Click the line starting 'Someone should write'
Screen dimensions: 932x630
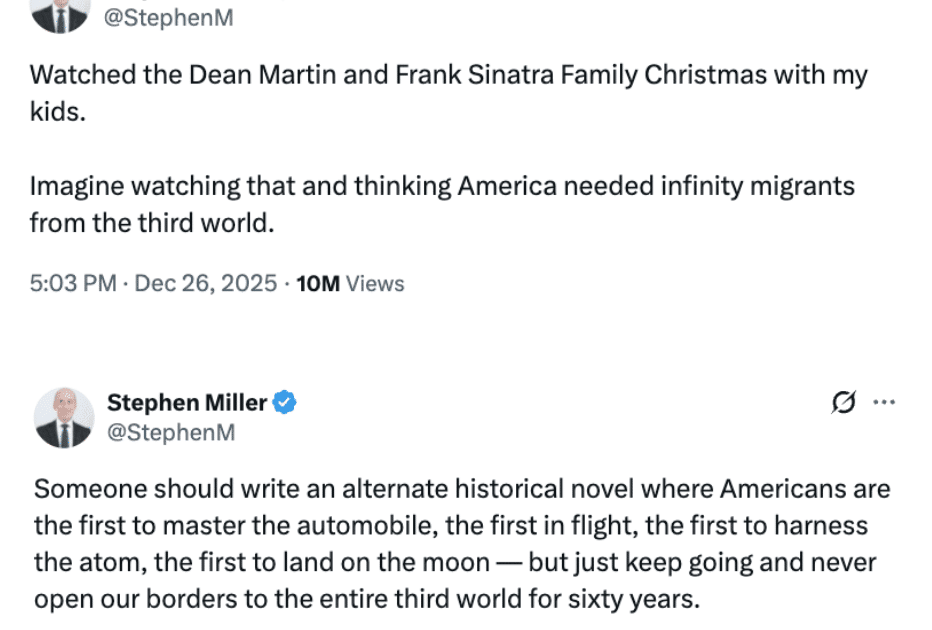[461, 490]
